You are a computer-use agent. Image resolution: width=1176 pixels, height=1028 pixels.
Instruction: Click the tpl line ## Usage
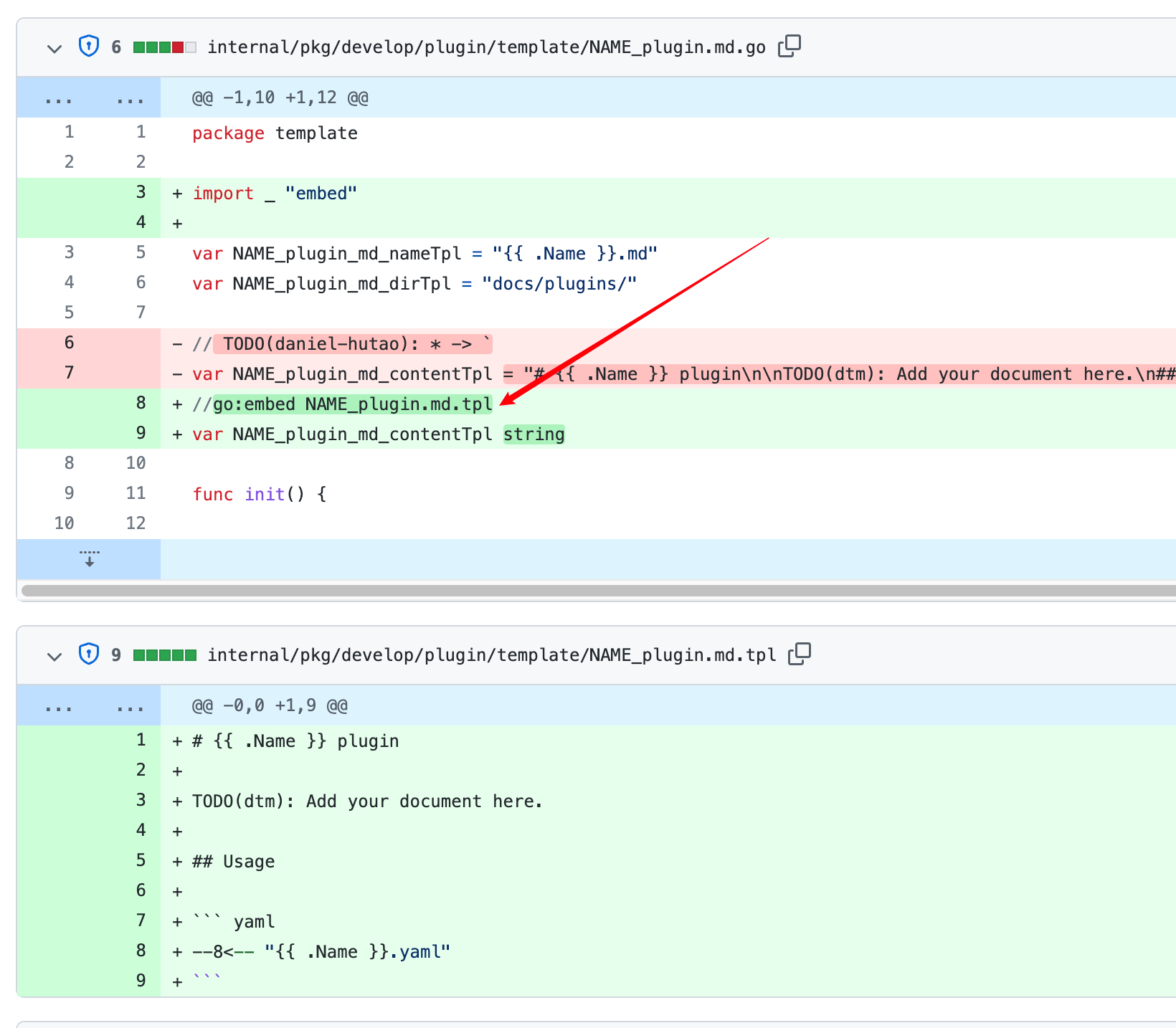(234, 862)
